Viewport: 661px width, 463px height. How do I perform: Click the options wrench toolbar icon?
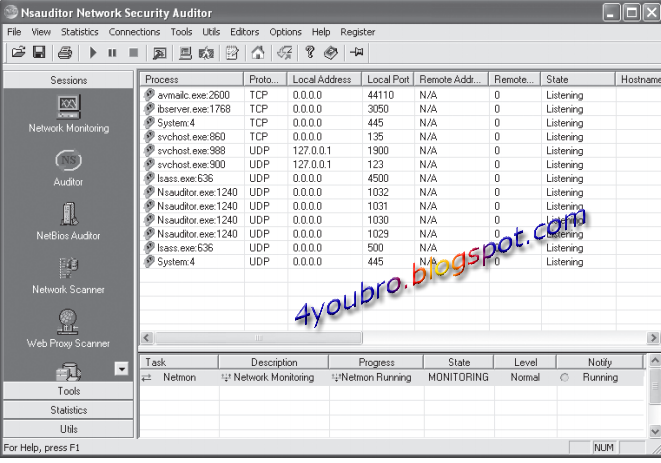point(285,53)
